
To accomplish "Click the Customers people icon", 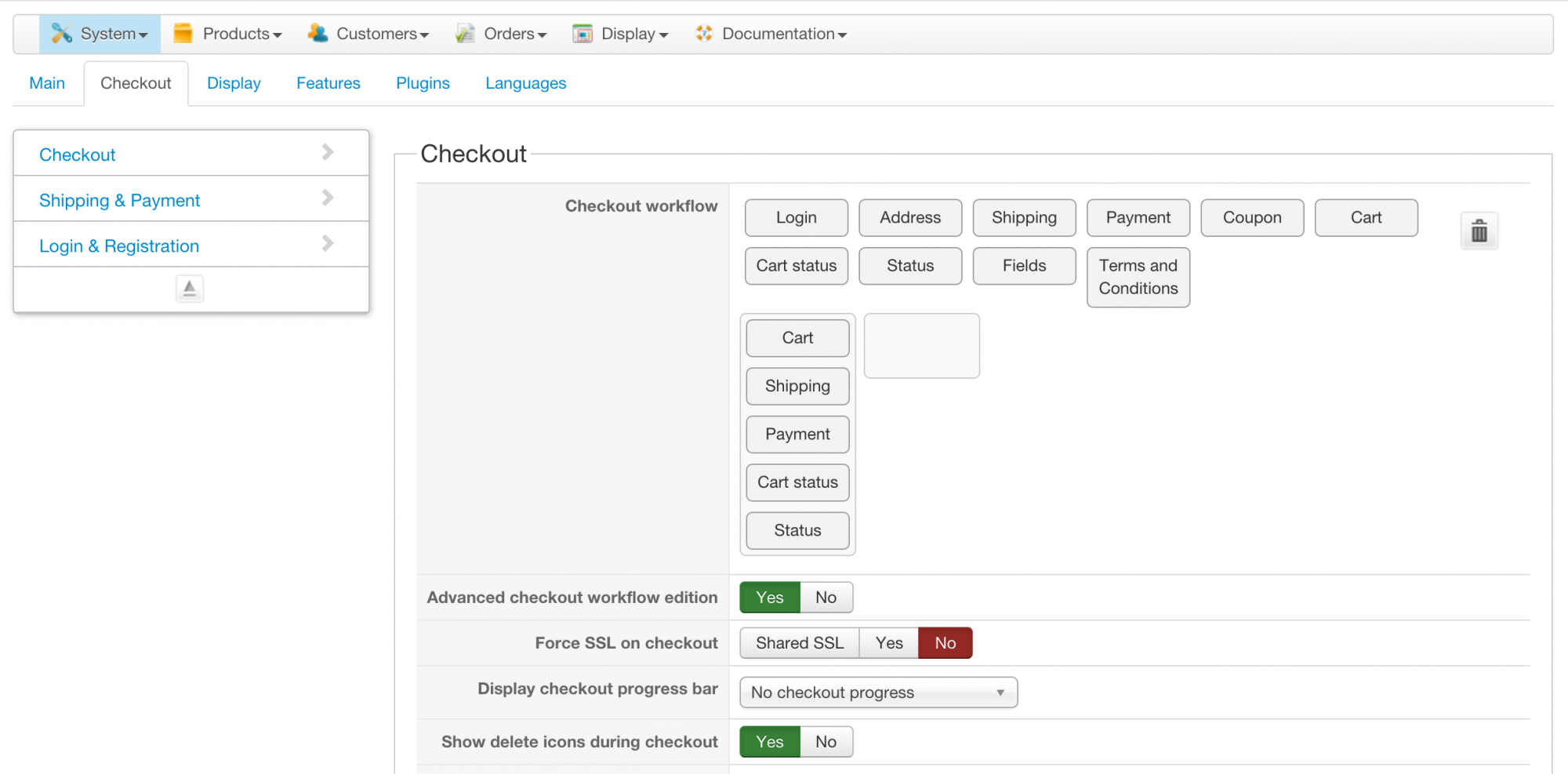I will point(318,34).
